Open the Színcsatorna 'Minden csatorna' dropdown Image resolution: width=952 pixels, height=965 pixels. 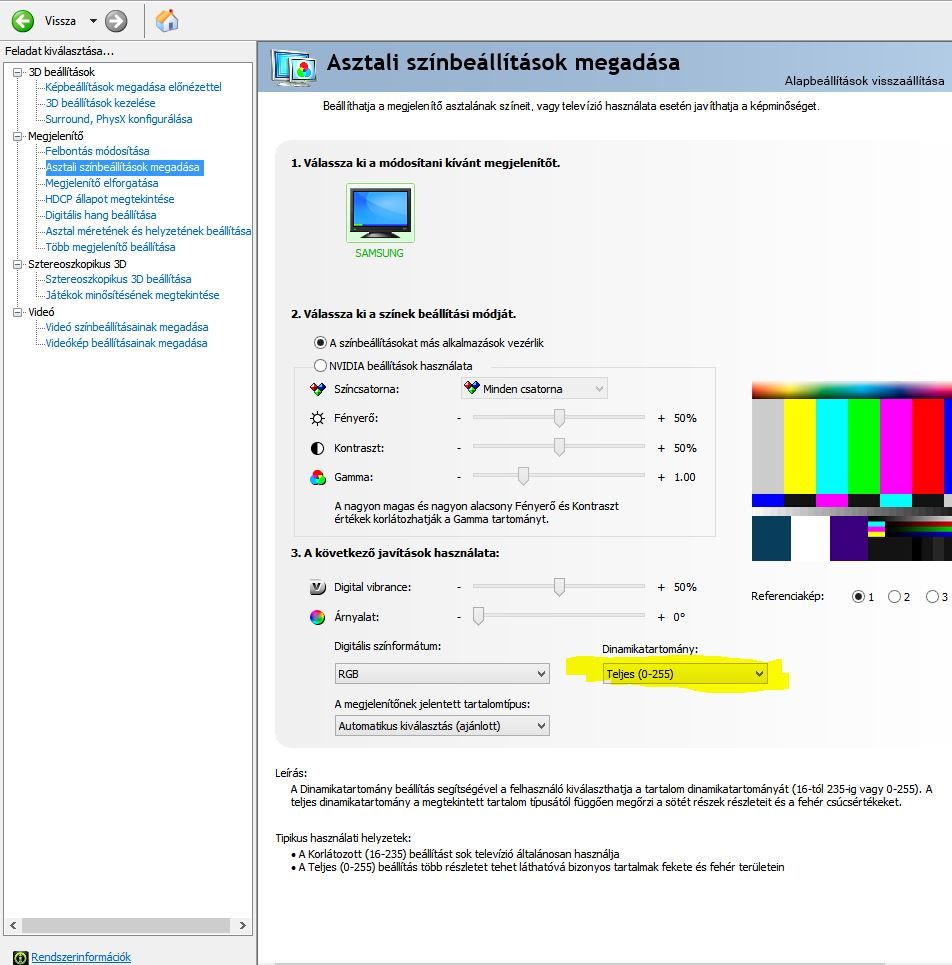point(534,388)
